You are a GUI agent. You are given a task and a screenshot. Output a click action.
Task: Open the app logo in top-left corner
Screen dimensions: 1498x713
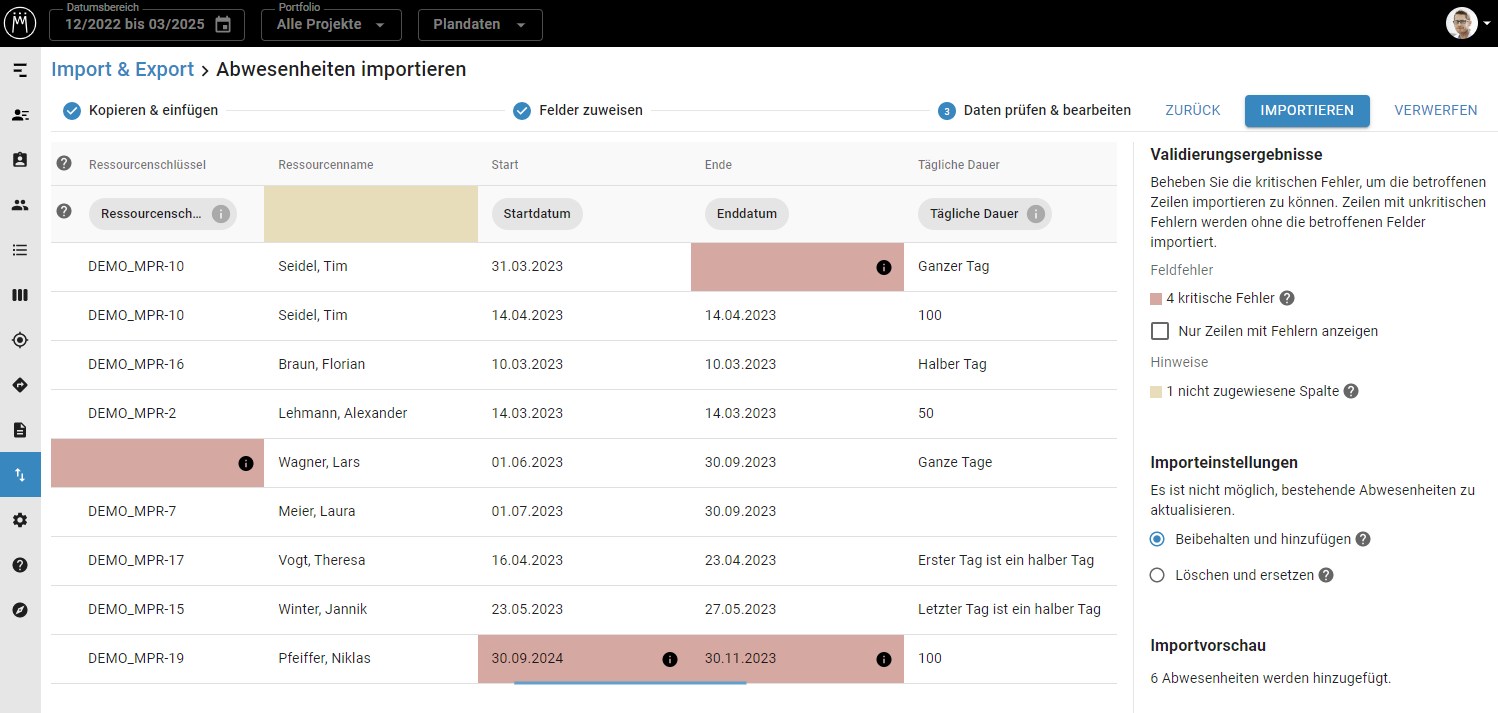tap(20, 22)
